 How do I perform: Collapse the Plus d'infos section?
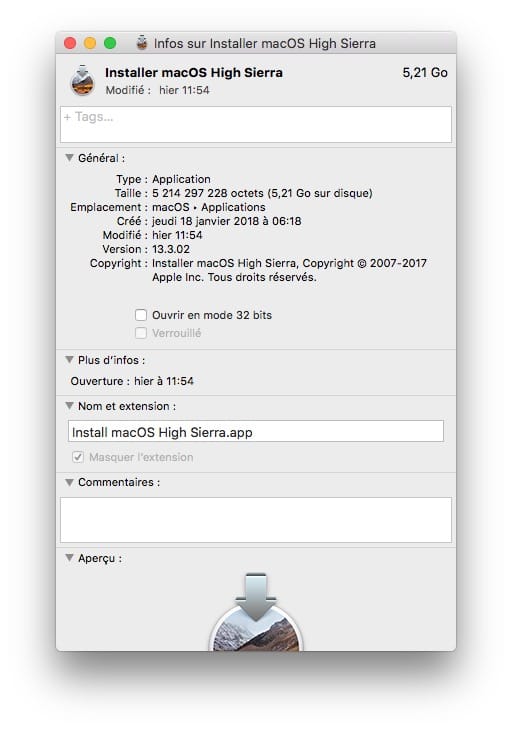(x=69, y=360)
